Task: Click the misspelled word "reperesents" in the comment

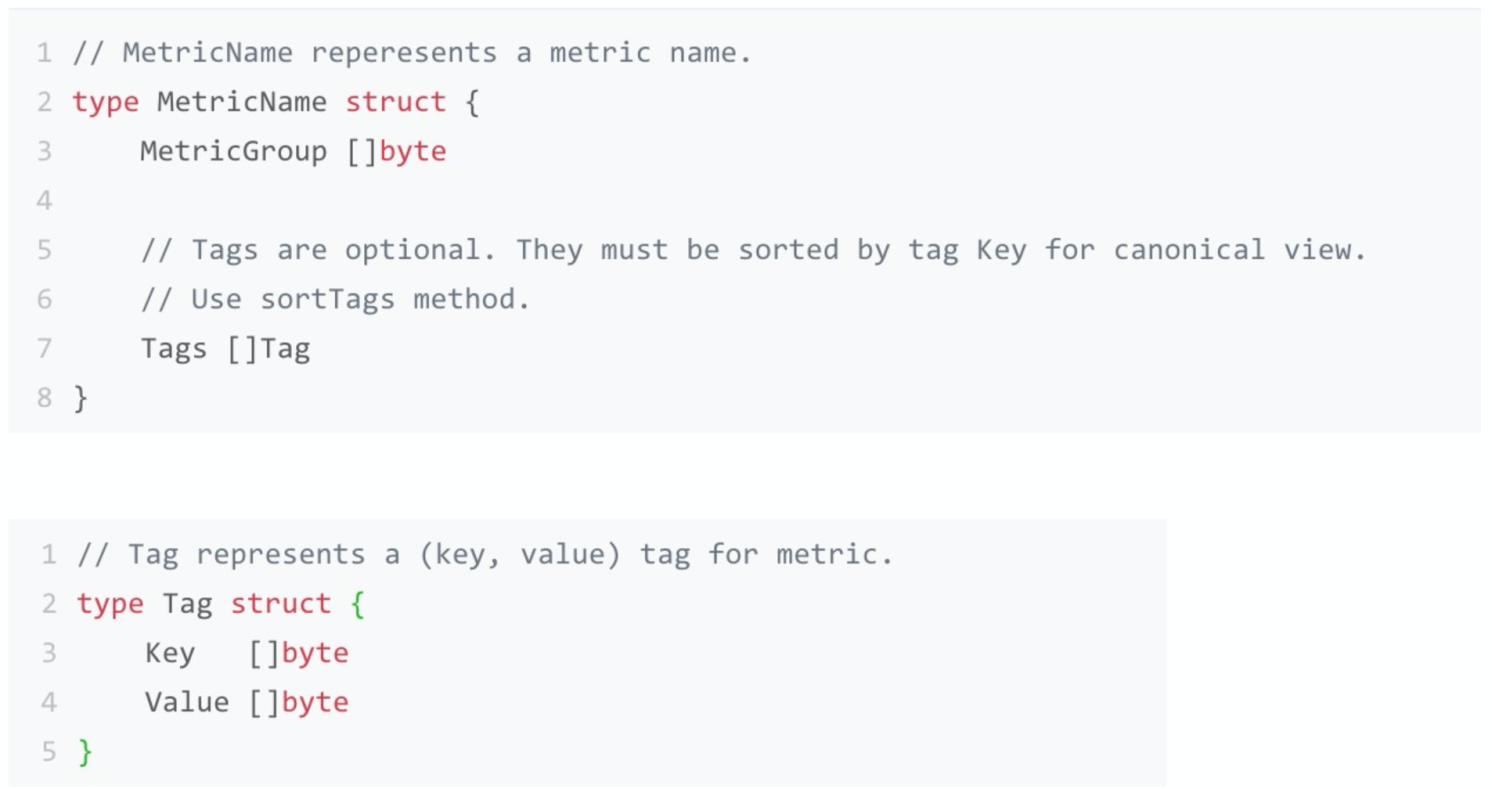Action: click(403, 53)
